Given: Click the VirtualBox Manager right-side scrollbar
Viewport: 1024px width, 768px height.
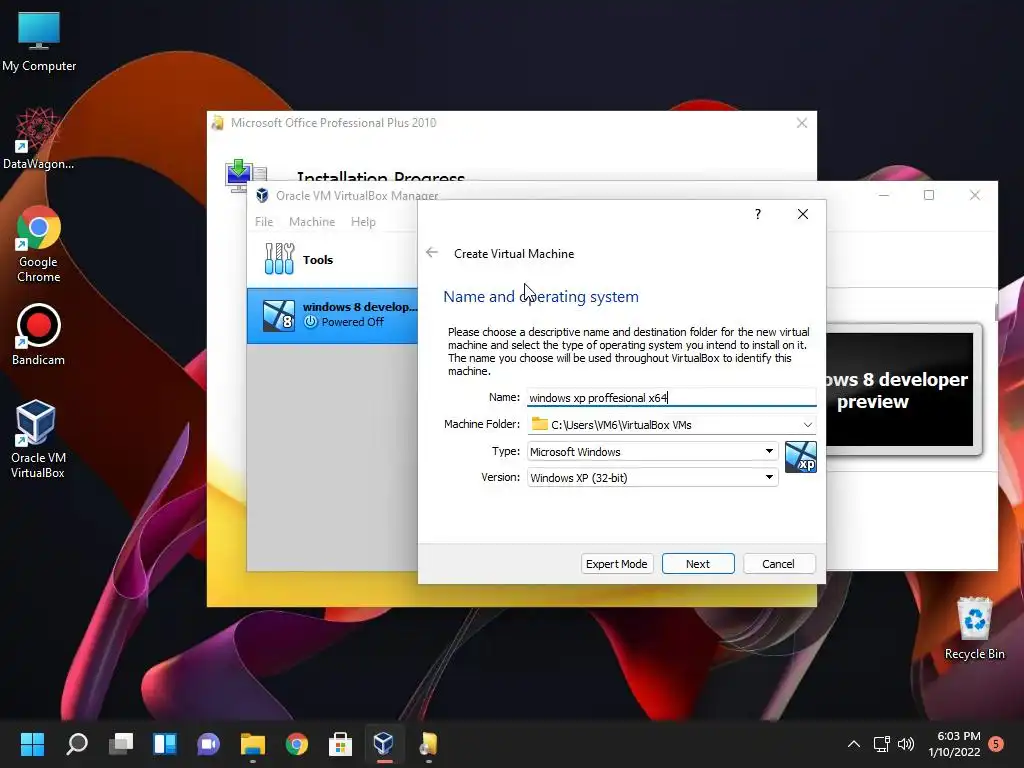Looking at the screenshot, I should click(x=997, y=311).
